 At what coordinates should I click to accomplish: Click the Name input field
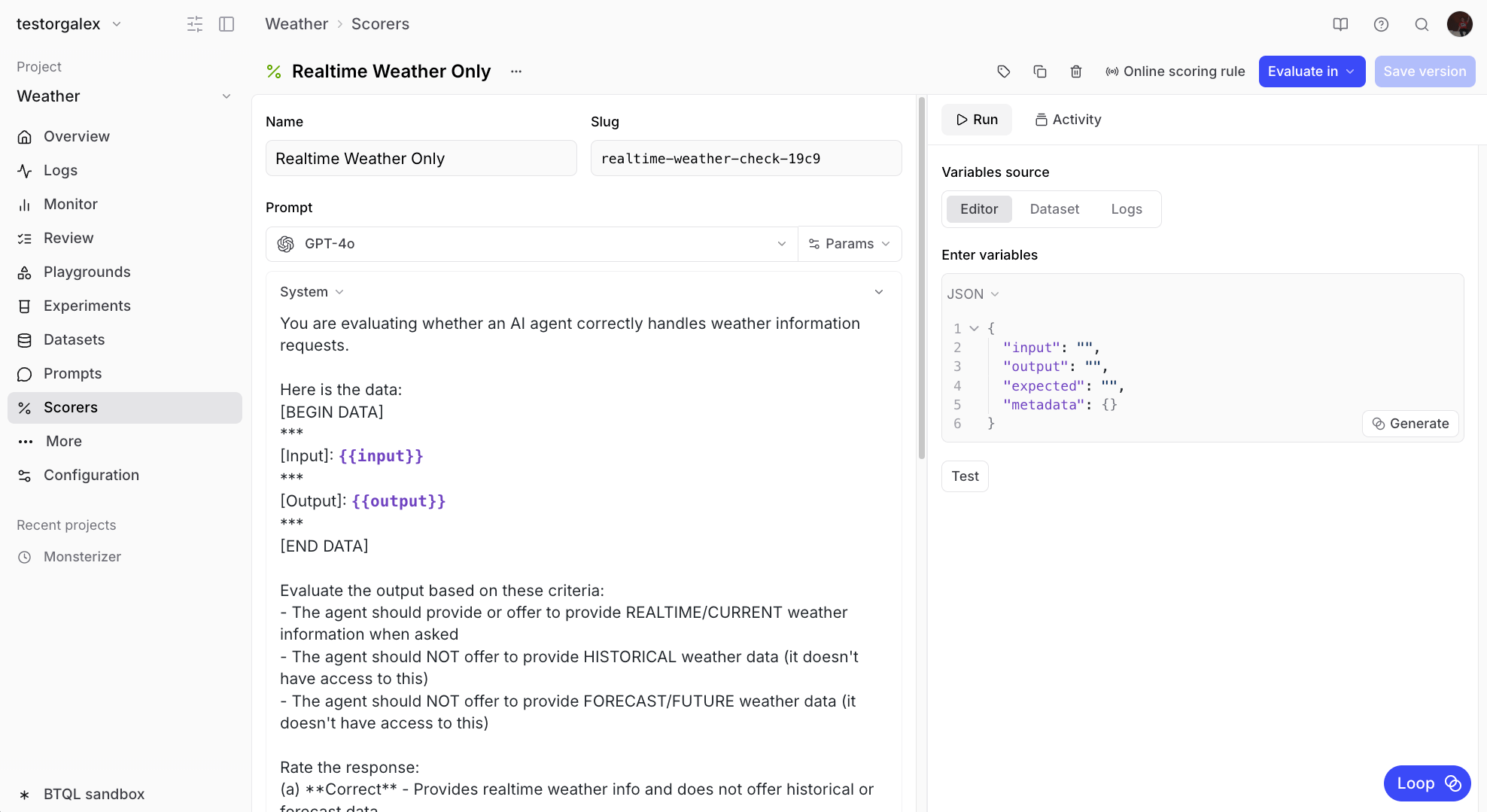click(x=421, y=158)
